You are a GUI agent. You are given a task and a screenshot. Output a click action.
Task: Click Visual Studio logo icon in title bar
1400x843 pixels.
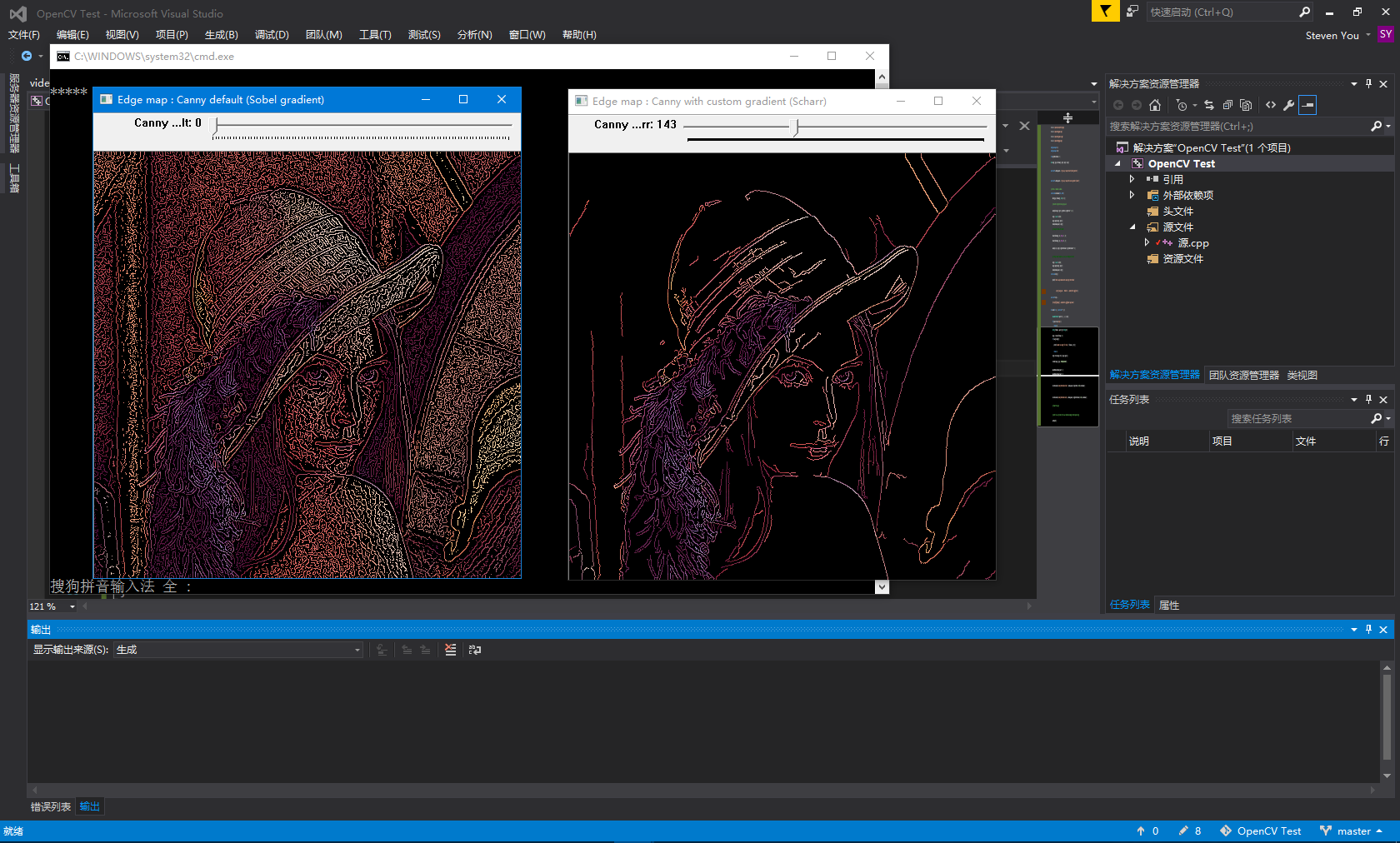coord(17,13)
